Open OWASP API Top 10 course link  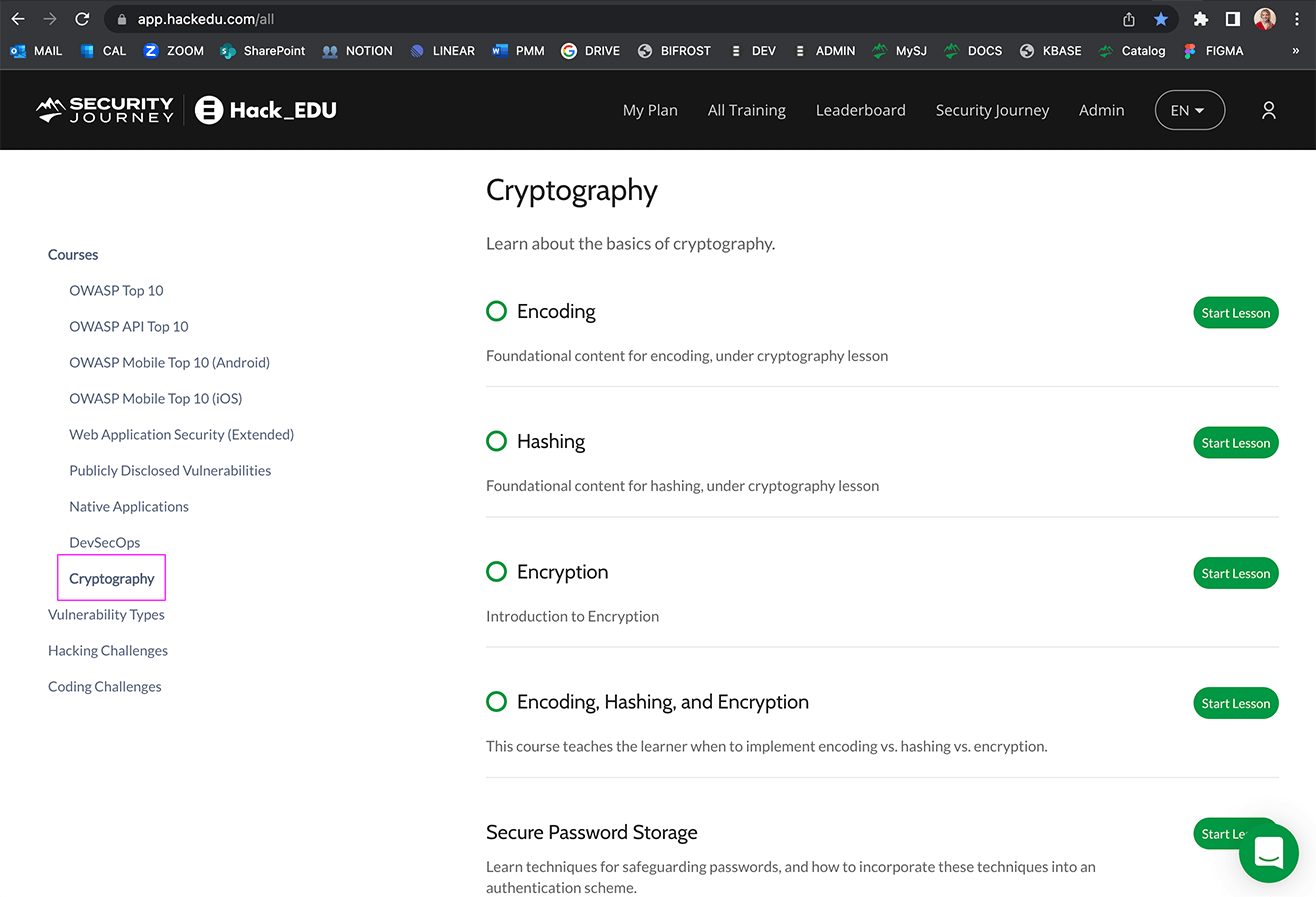click(129, 326)
